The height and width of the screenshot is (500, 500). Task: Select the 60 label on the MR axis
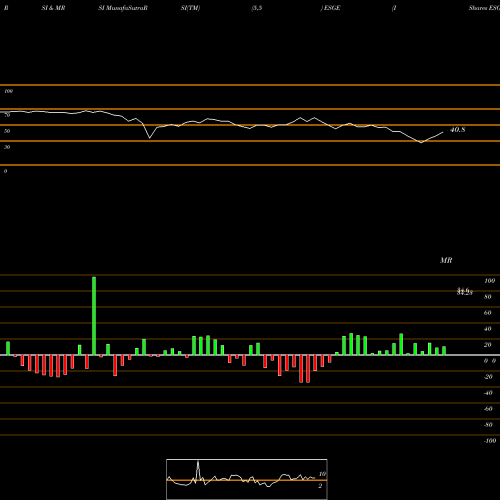pyautogui.click(x=487, y=313)
